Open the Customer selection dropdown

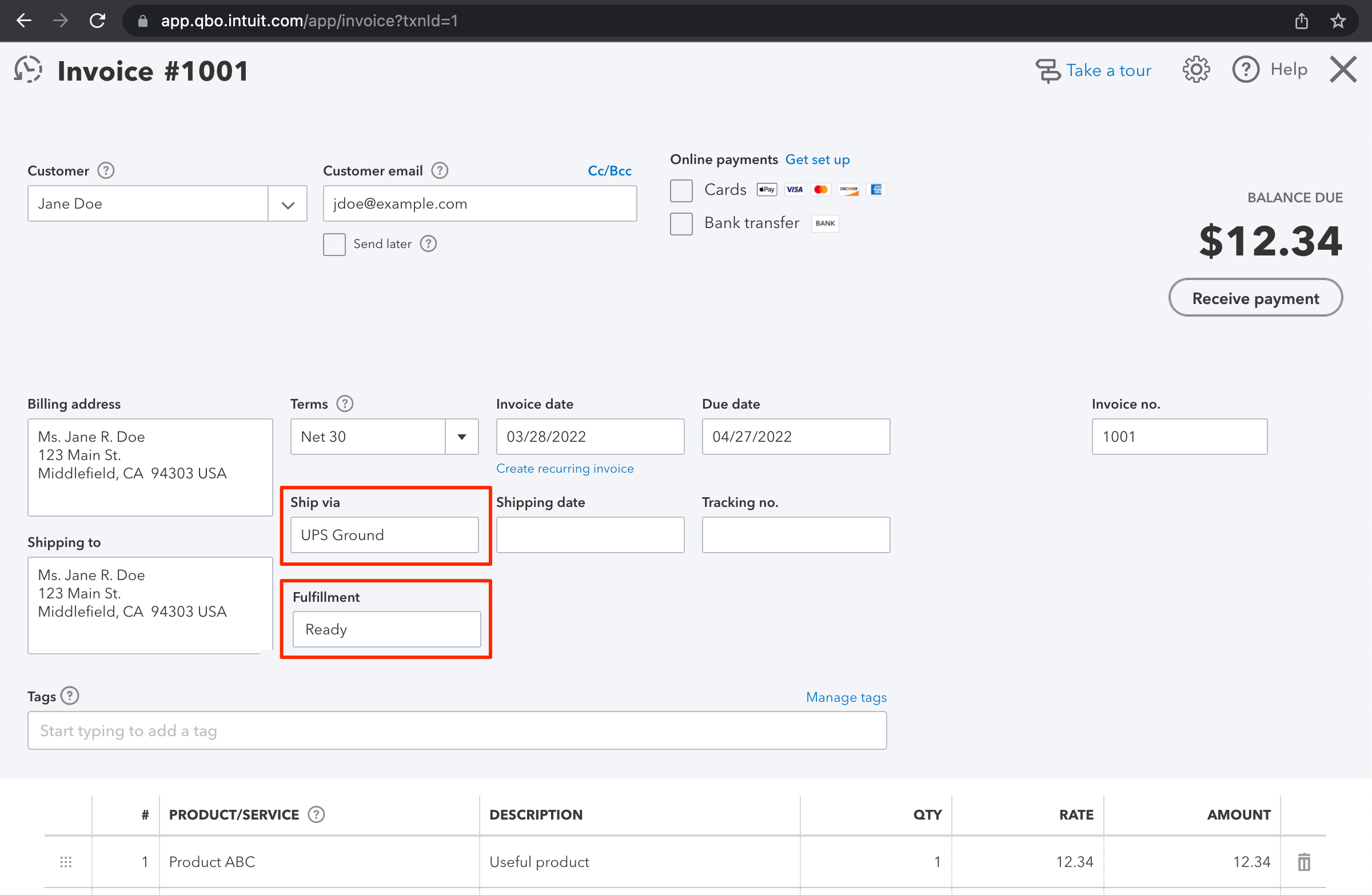pyautogui.click(x=288, y=203)
